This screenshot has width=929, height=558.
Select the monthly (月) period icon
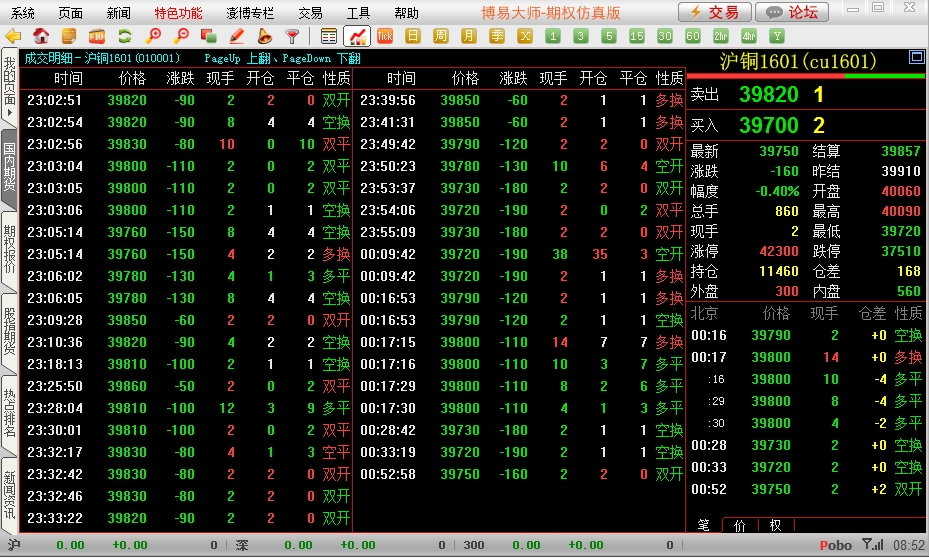tap(469, 36)
